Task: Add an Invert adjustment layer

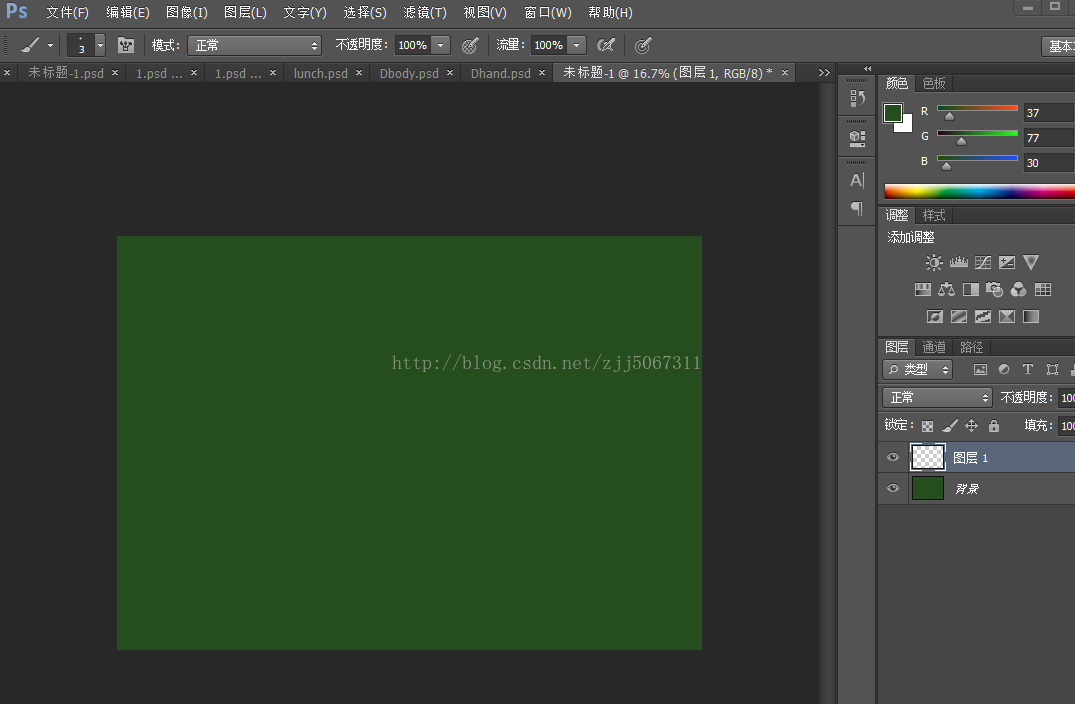Action: (x=934, y=317)
